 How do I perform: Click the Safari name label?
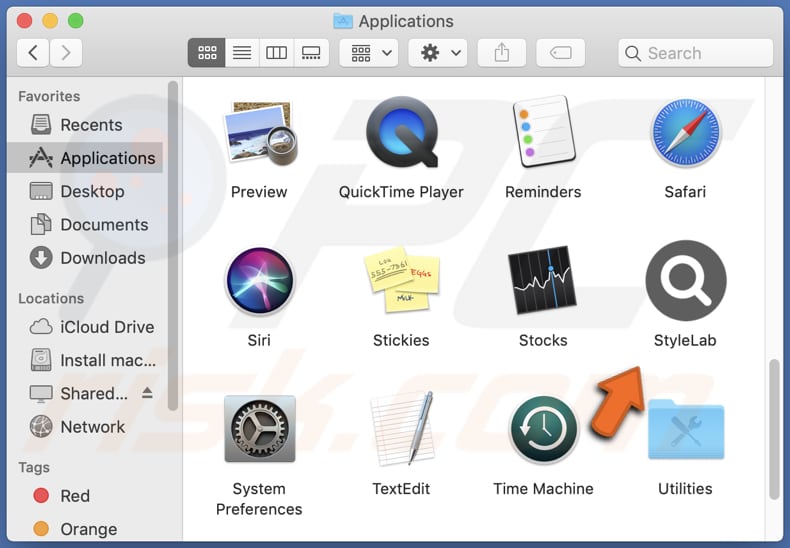click(x=685, y=192)
